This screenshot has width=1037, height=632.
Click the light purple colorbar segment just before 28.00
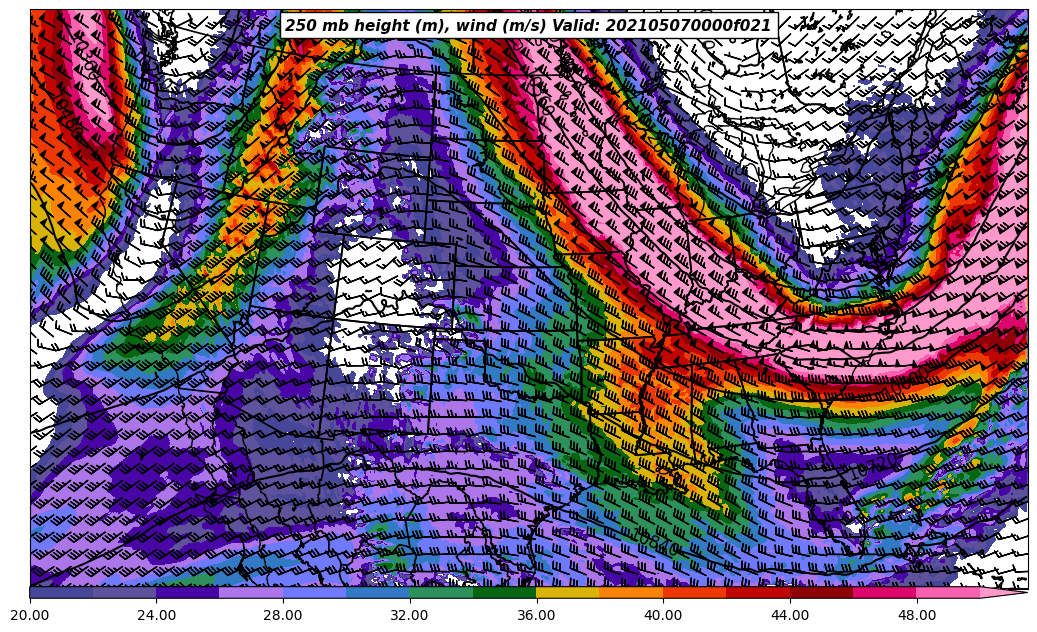click(x=251, y=593)
